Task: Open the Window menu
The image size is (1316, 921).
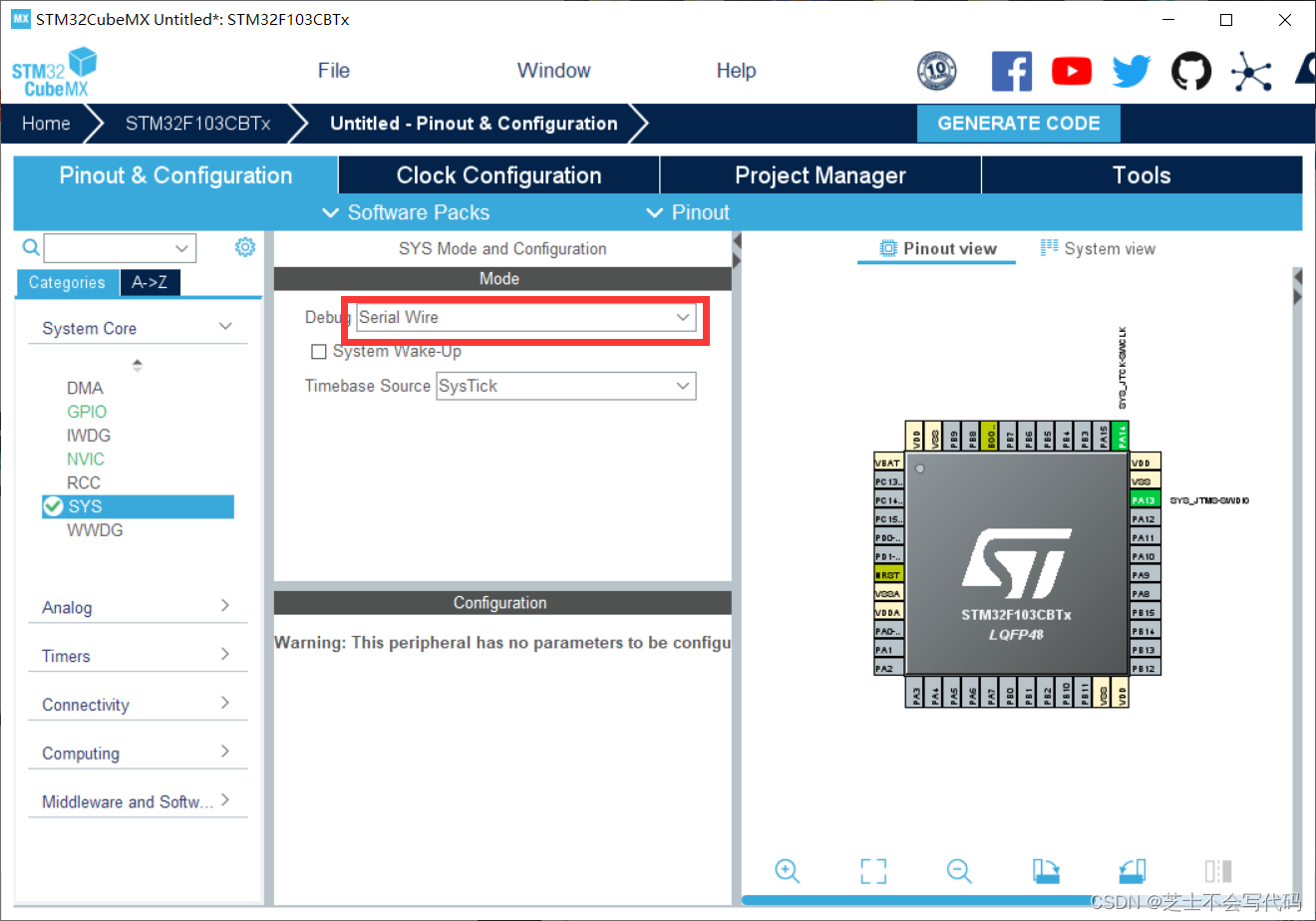Action: [553, 71]
